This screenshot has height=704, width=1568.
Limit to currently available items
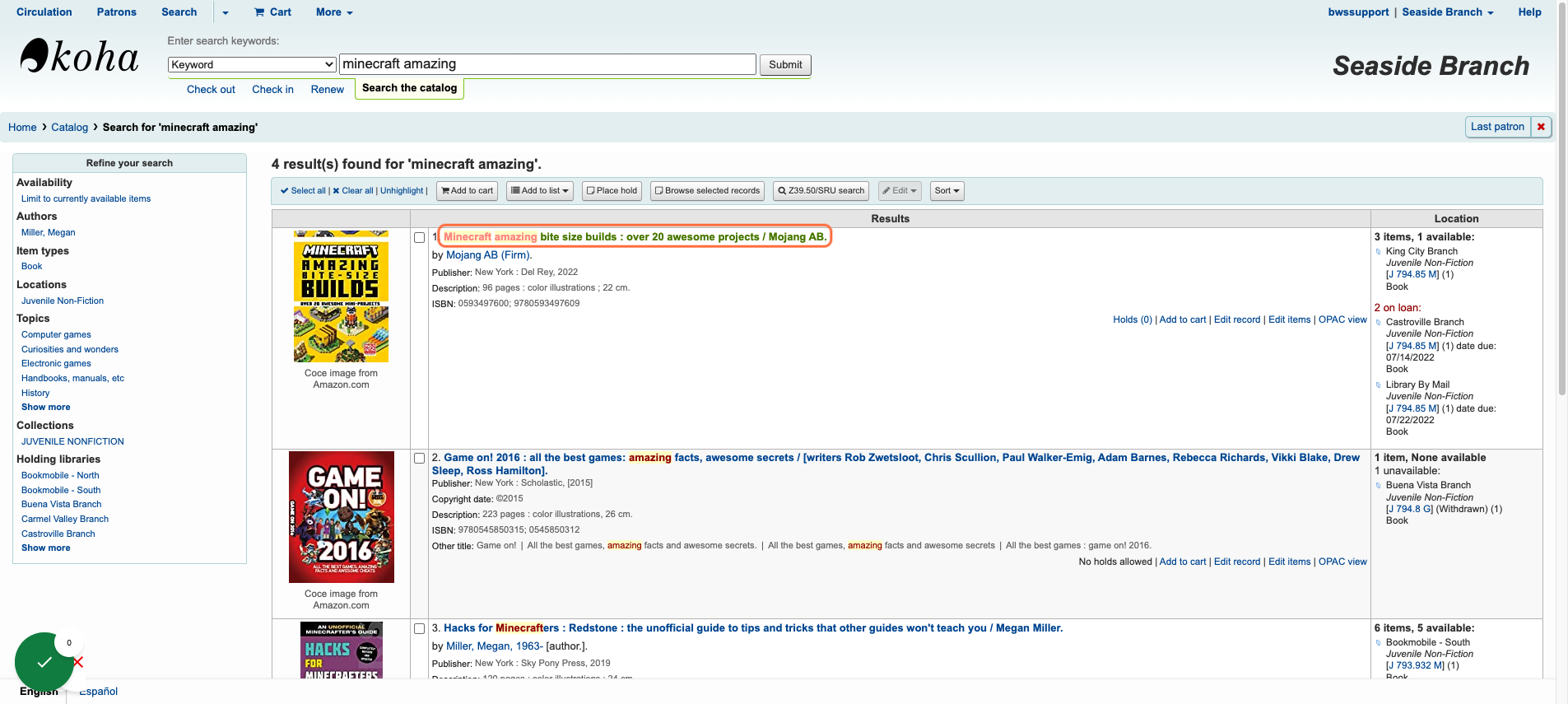point(86,199)
